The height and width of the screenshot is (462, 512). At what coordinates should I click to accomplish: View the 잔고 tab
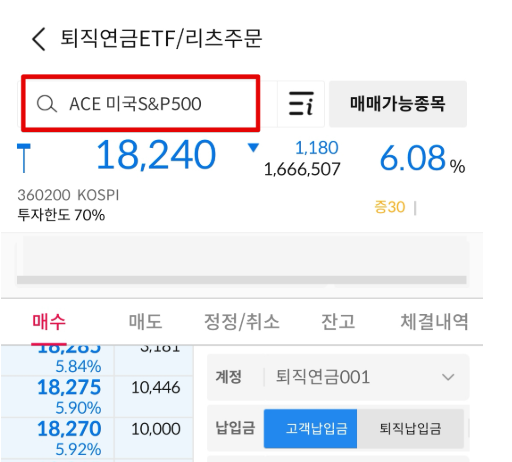(338, 322)
